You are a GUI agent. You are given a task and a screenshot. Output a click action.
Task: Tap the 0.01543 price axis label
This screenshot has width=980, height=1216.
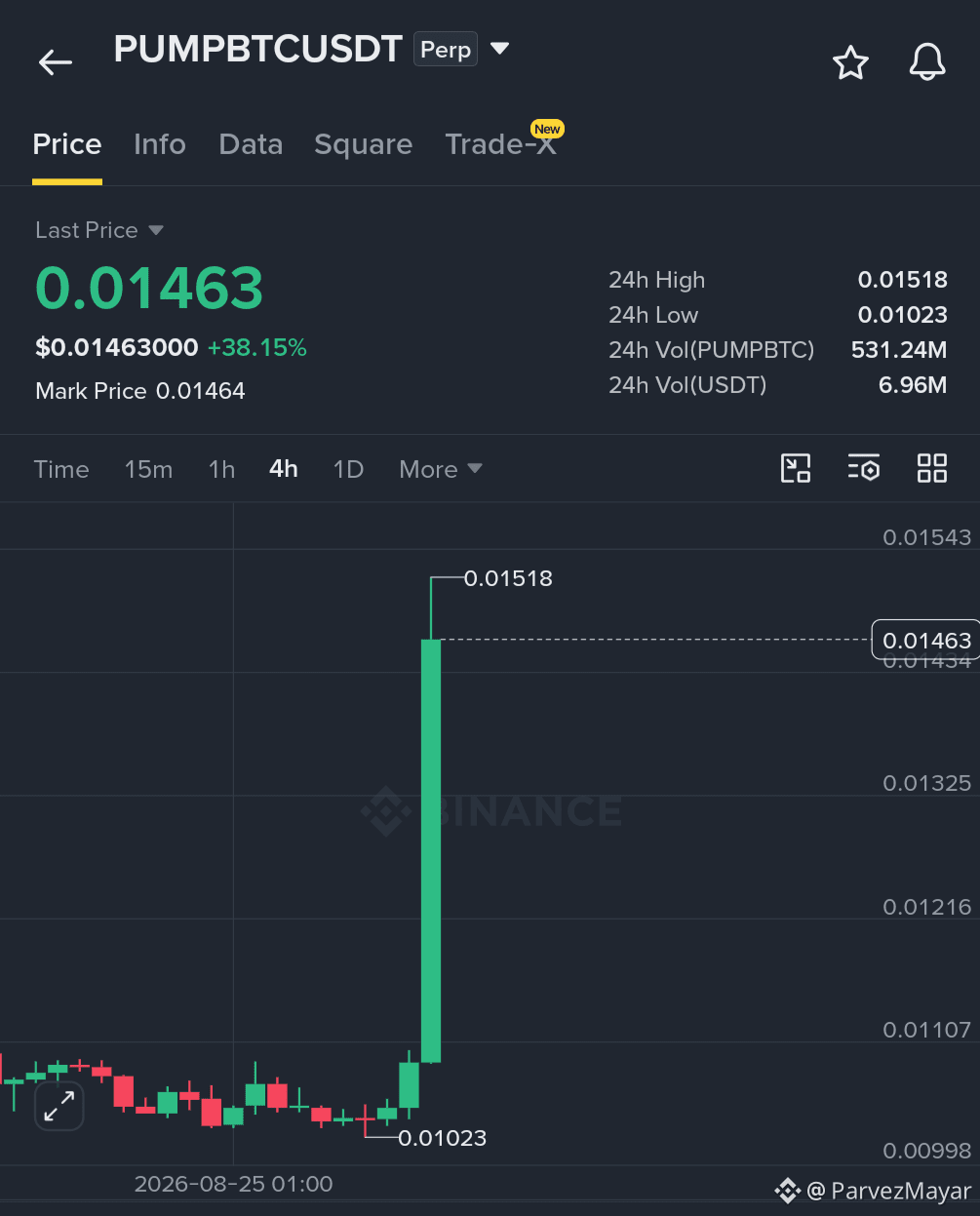(x=926, y=537)
